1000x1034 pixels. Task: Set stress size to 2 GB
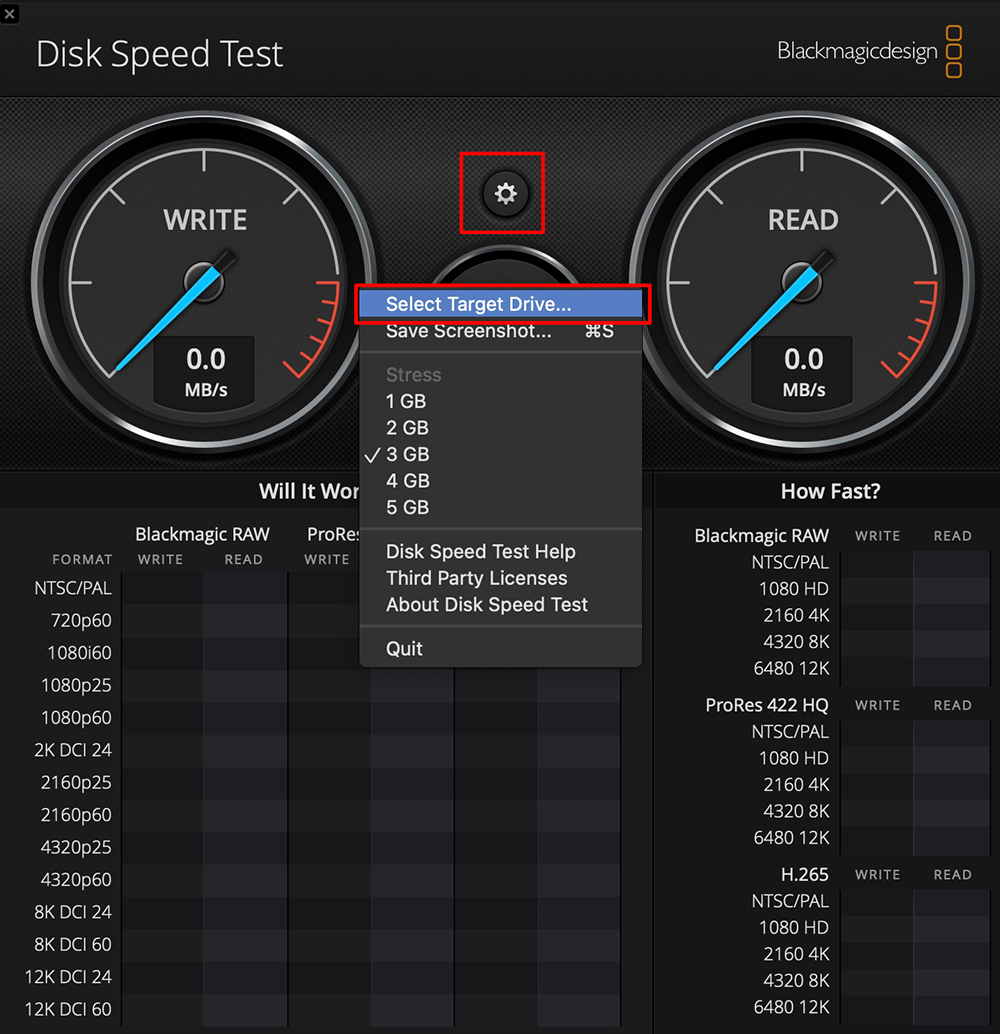[x=501, y=427]
